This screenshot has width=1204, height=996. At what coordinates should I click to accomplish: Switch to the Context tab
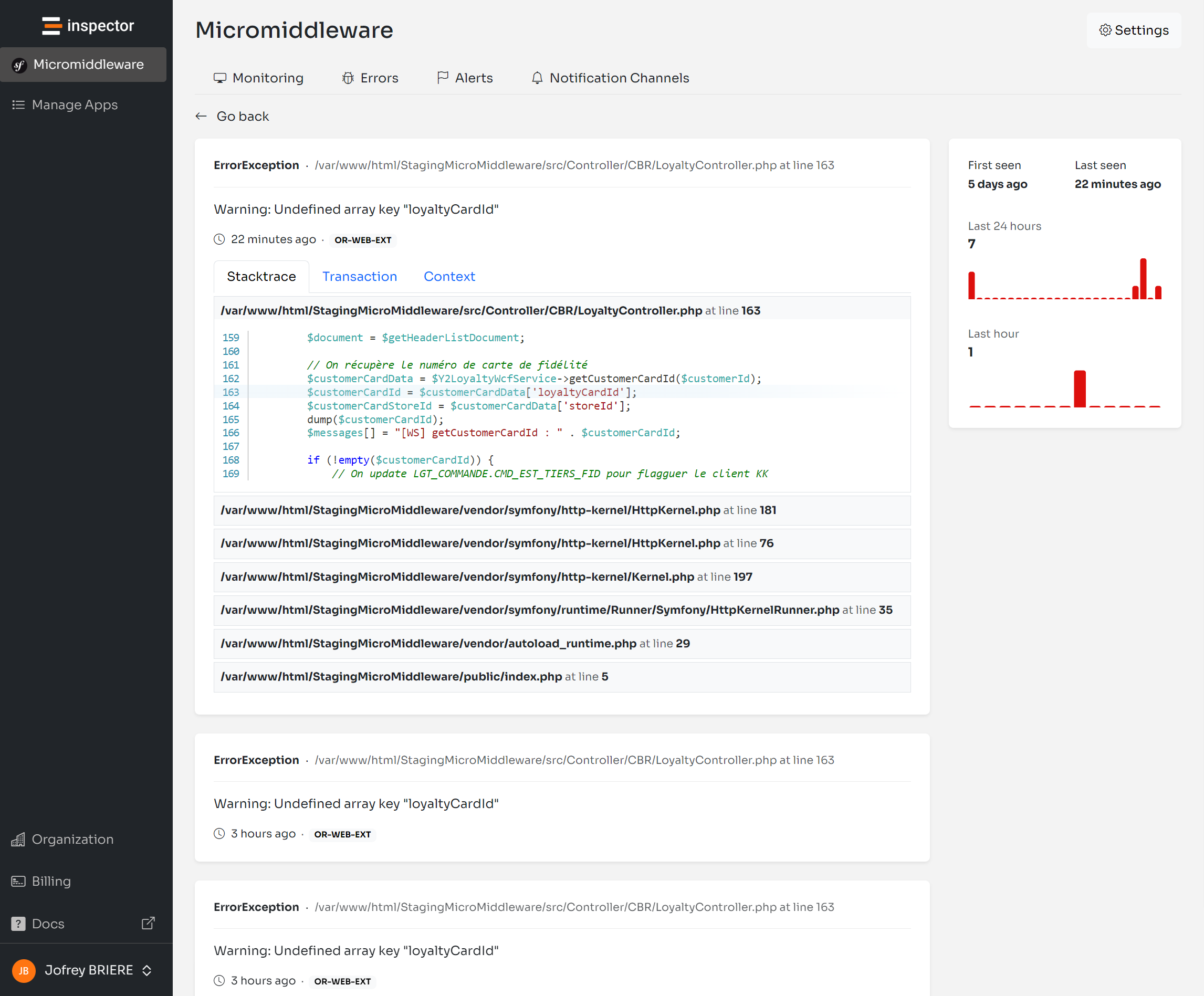pyautogui.click(x=449, y=276)
